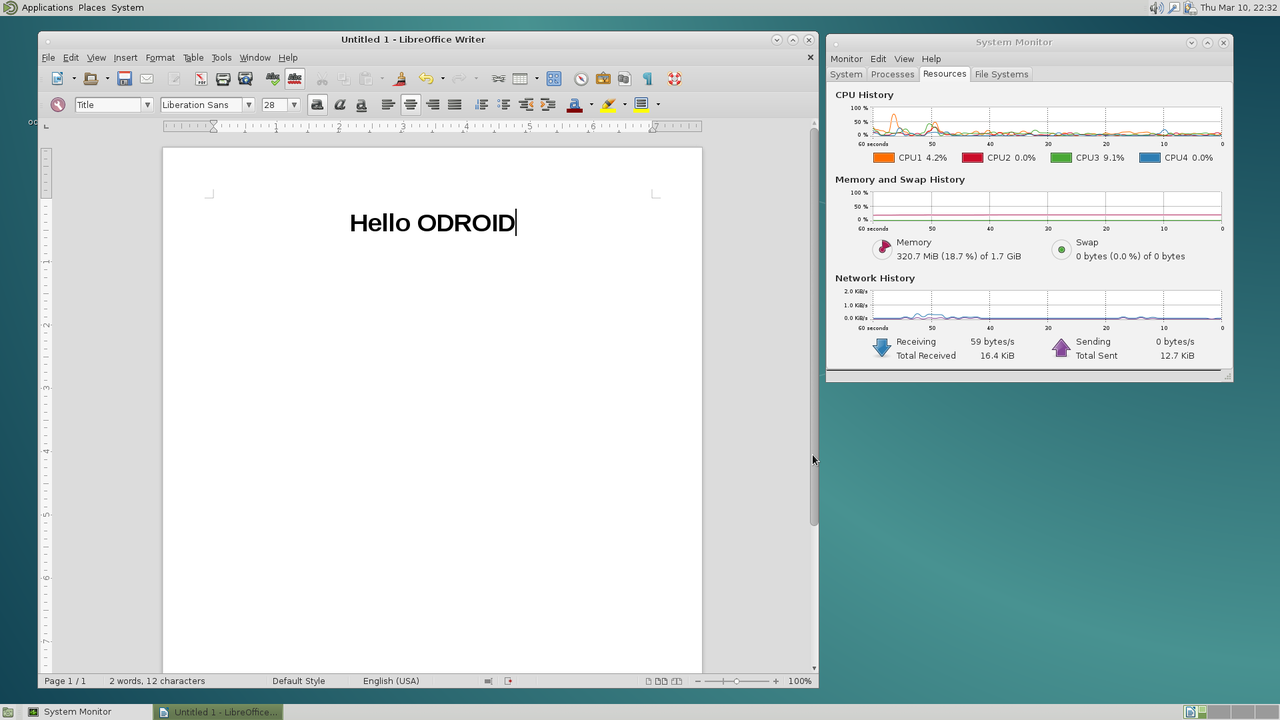Click System Monitor taskbar button

[x=86, y=712]
